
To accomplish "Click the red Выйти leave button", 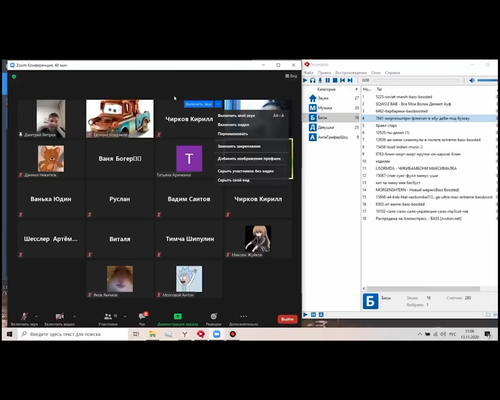I will point(287,319).
